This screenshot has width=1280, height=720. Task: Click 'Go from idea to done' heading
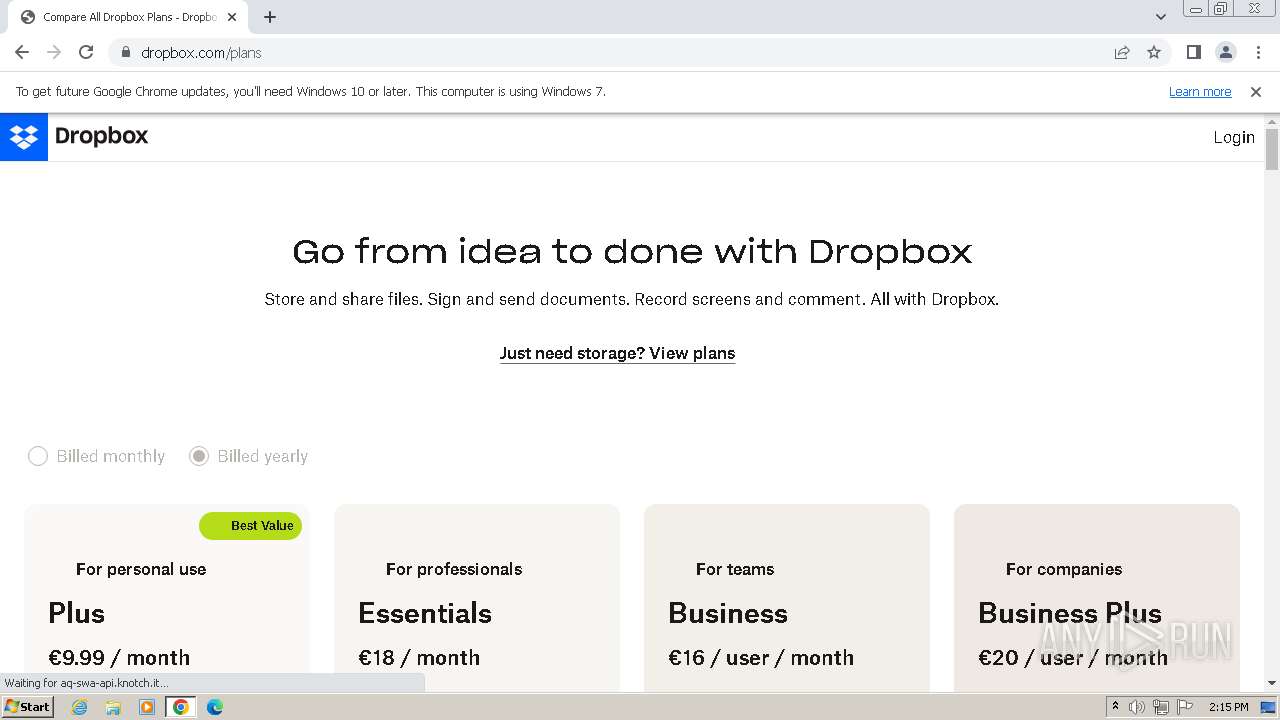click(632, 251)
